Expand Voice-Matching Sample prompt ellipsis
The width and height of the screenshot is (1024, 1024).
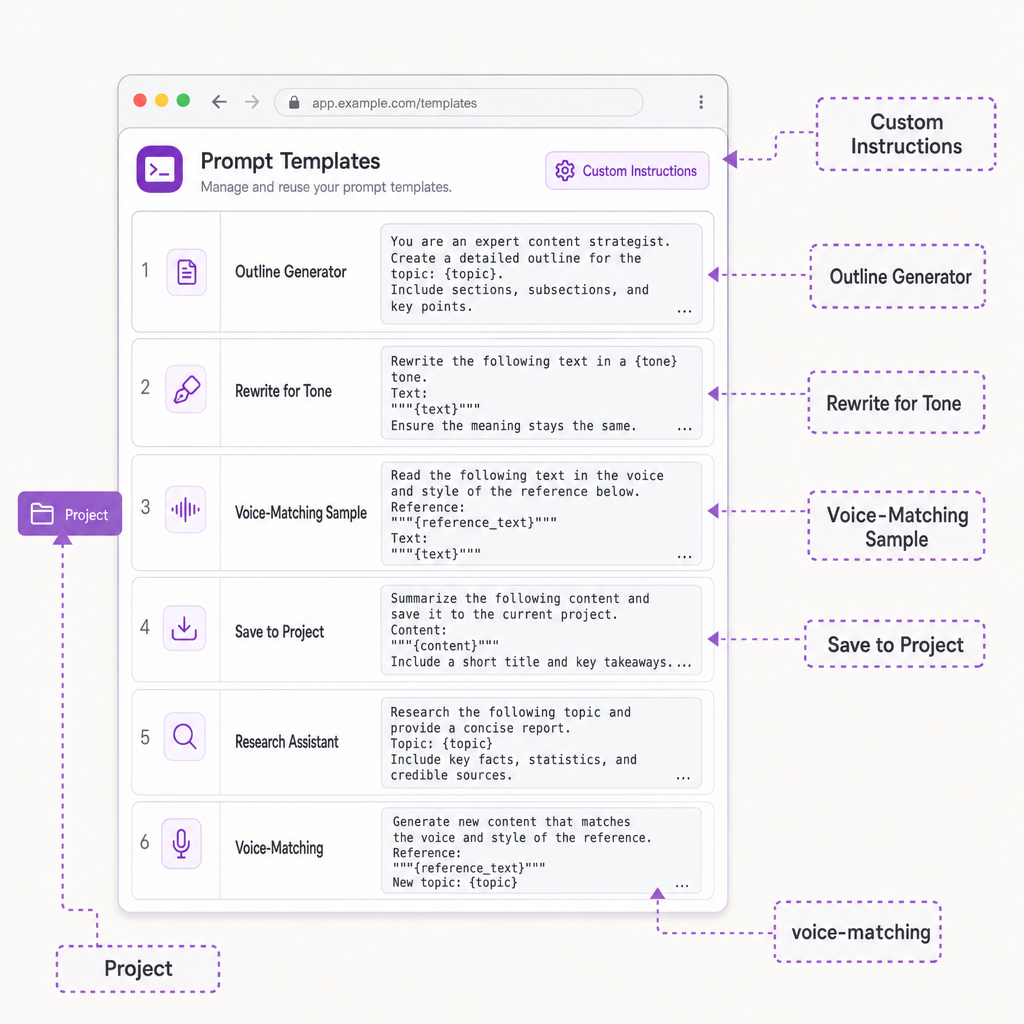click(684, 556)
